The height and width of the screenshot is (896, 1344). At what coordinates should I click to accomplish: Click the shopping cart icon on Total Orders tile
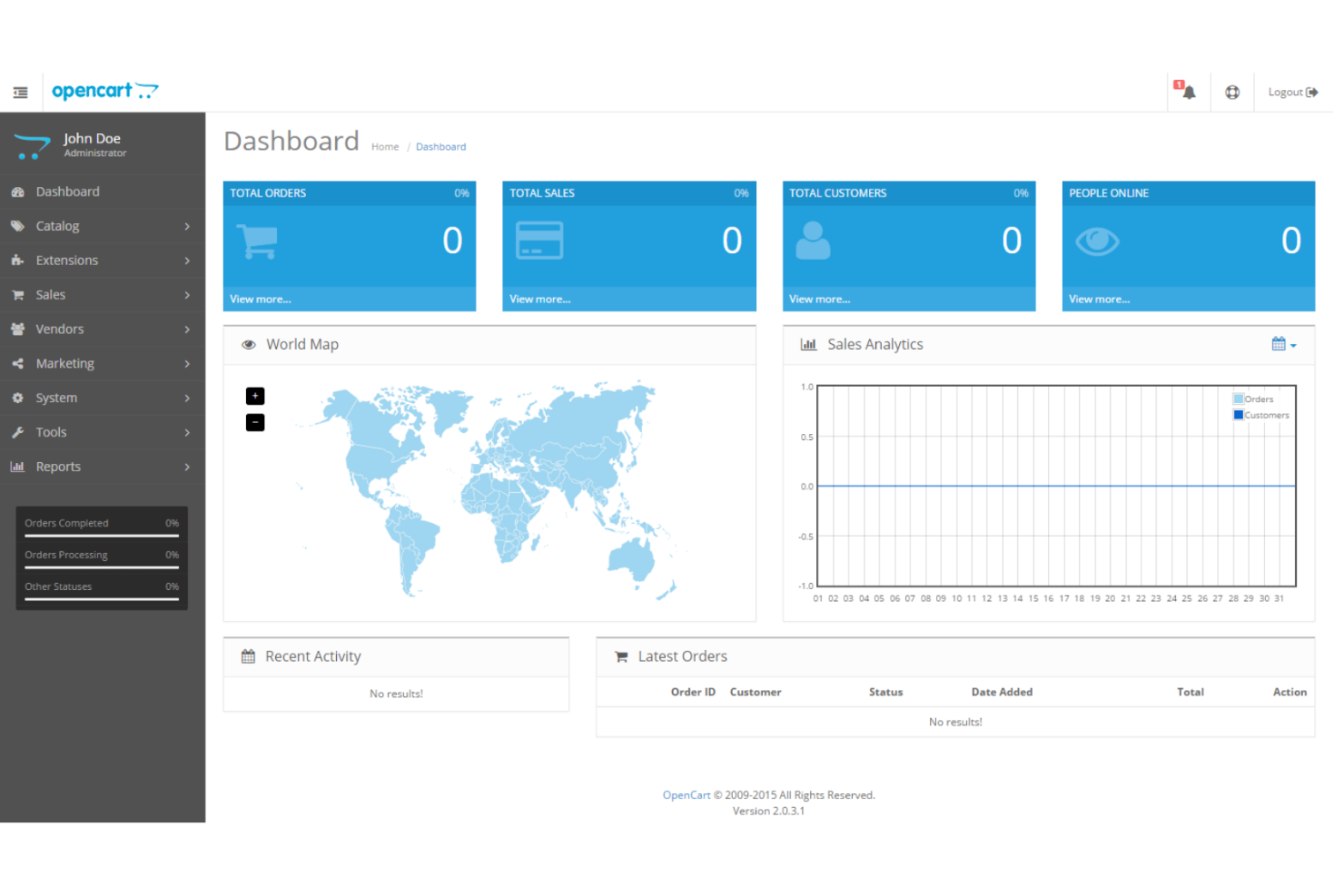[257, 240]
